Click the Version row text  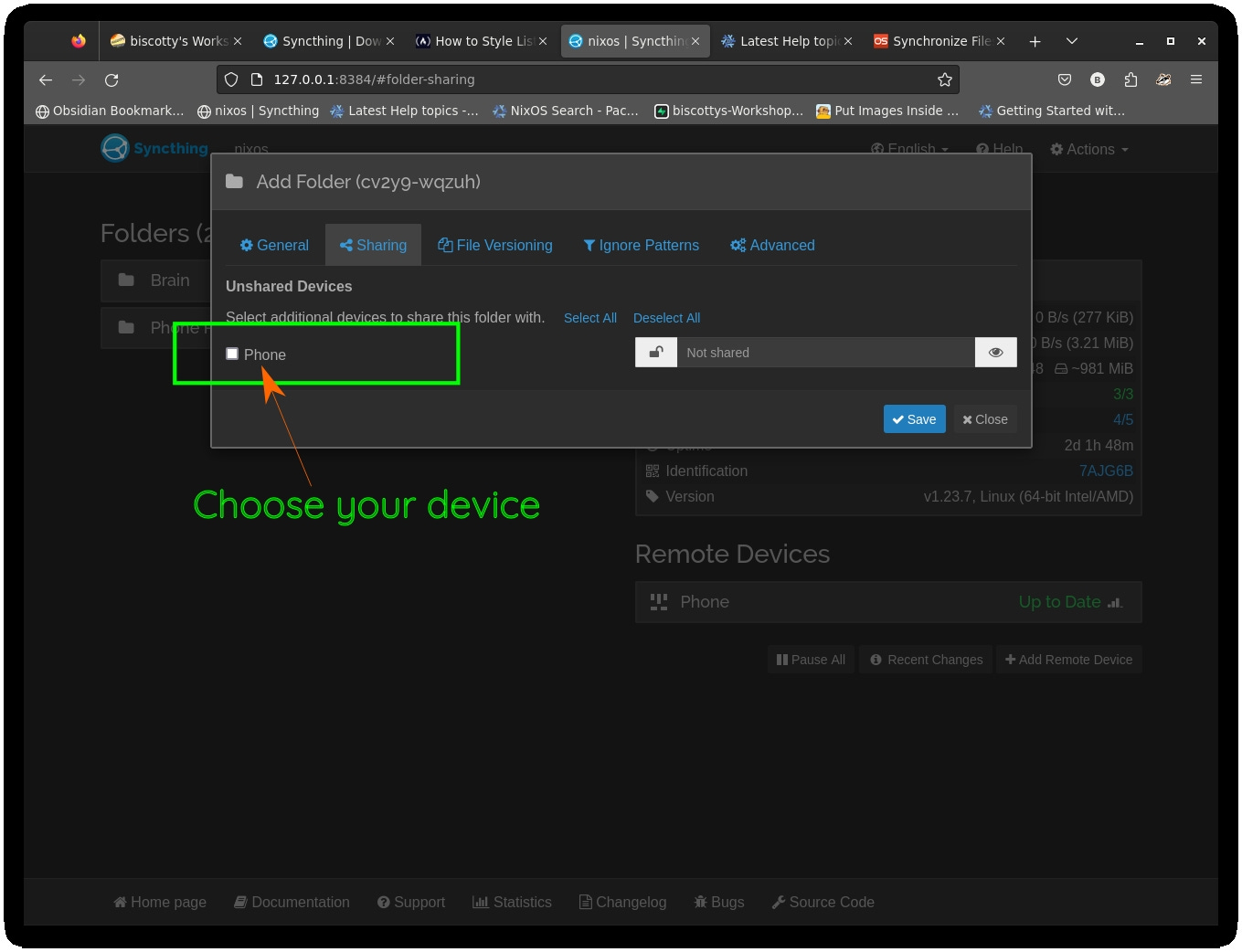coord(690,496)
